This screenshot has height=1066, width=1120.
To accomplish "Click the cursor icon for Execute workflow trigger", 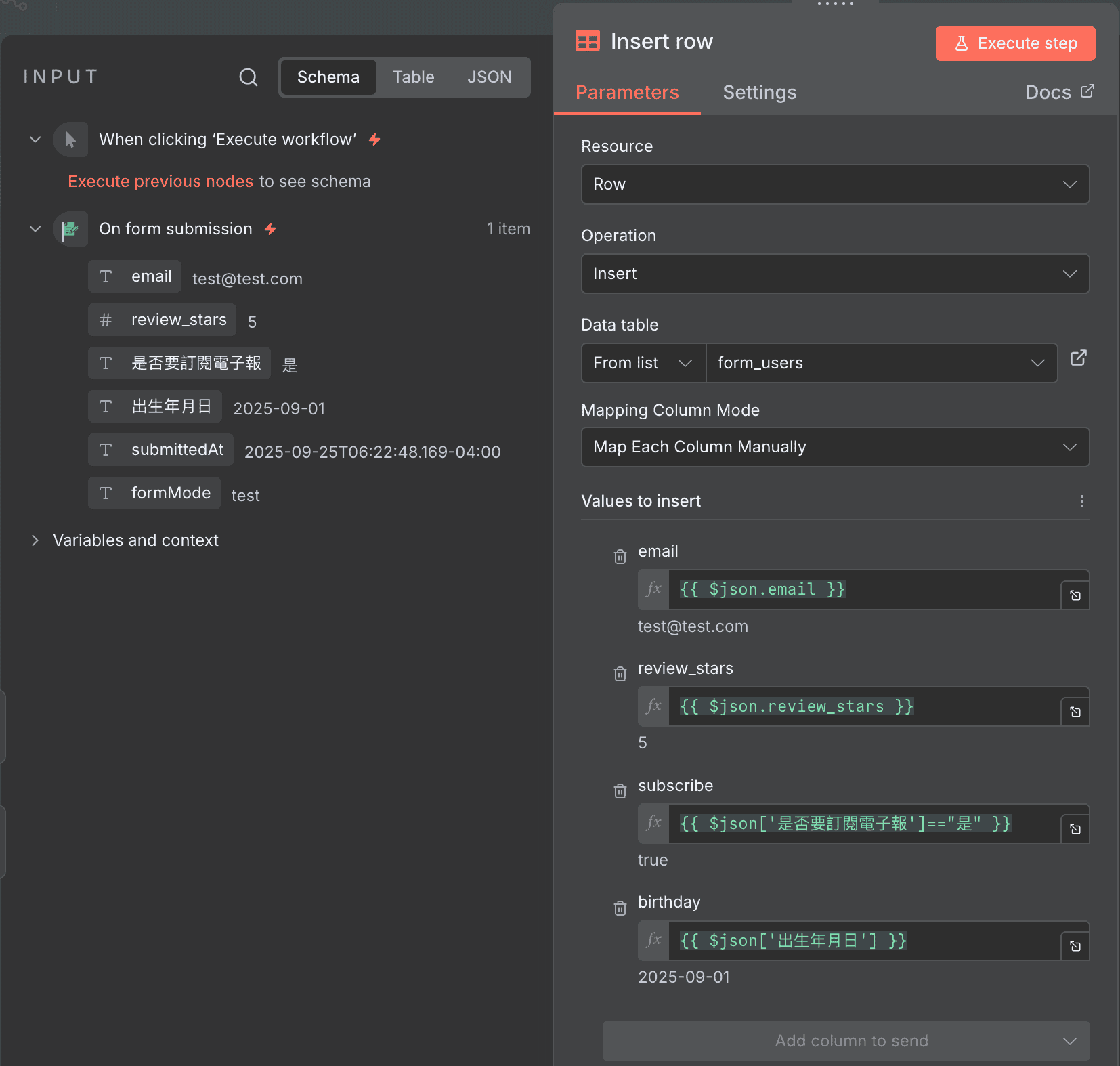I will pos(70,139).
